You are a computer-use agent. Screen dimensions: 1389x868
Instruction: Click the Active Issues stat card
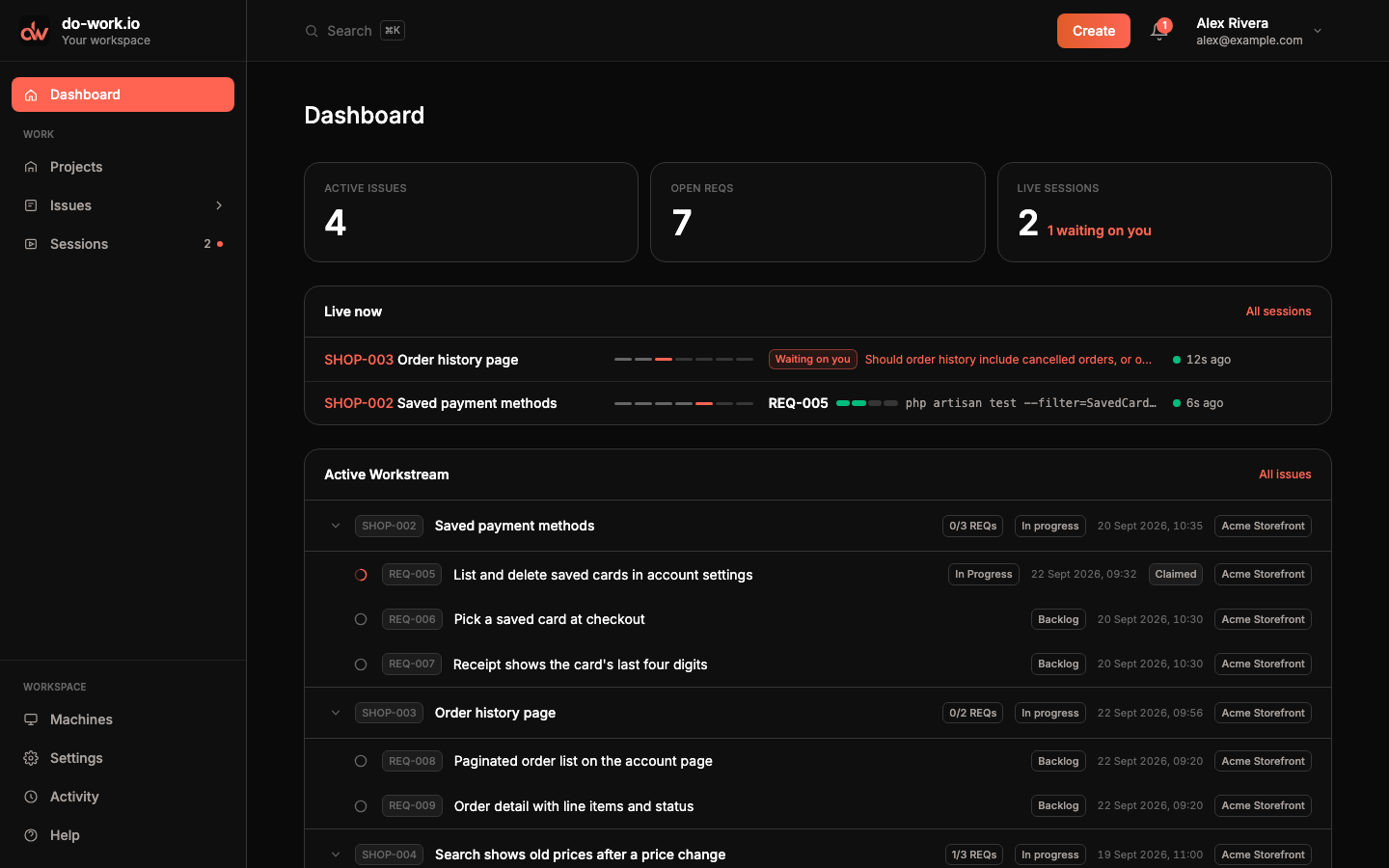click(x=471, y=212)
